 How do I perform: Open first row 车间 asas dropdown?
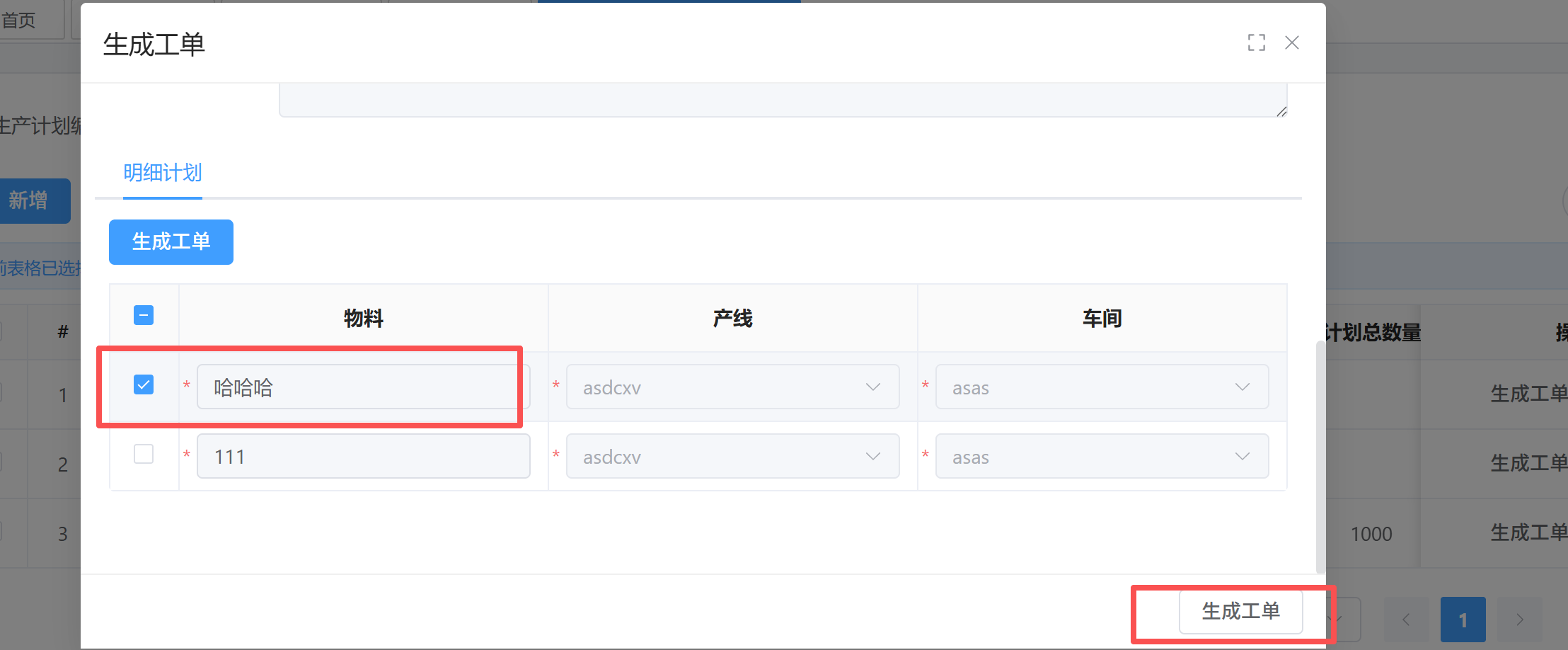click(1101, 387)
